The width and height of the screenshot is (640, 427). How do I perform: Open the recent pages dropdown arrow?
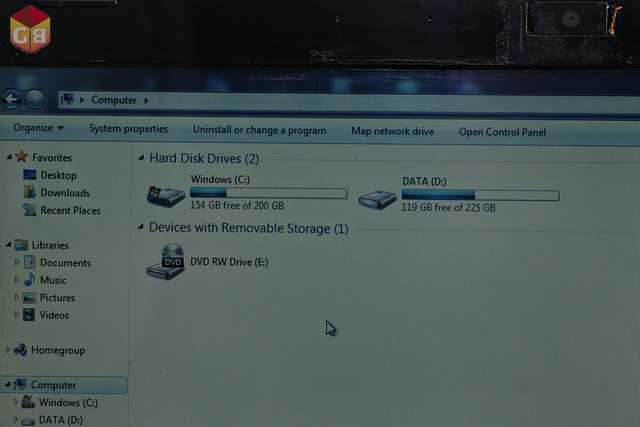click(x=51, y=100)
